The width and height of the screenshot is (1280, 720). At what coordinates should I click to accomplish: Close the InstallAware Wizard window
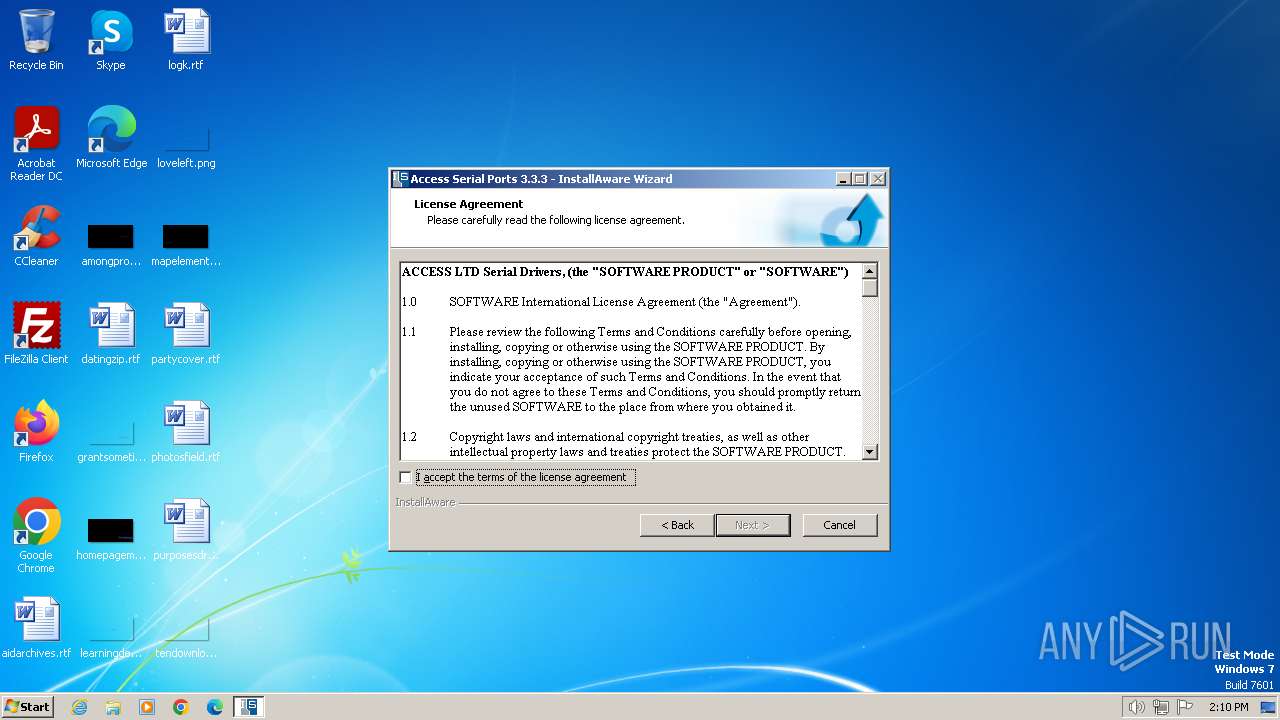pos(877,179)
